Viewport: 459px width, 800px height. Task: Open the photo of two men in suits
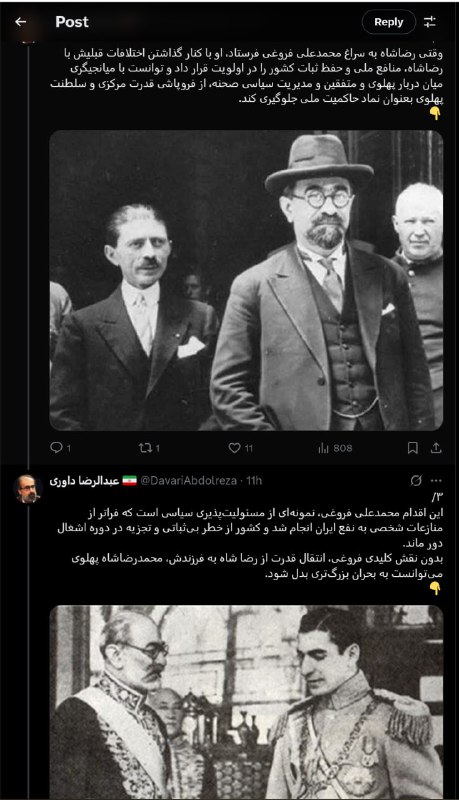tap(246, 280)
